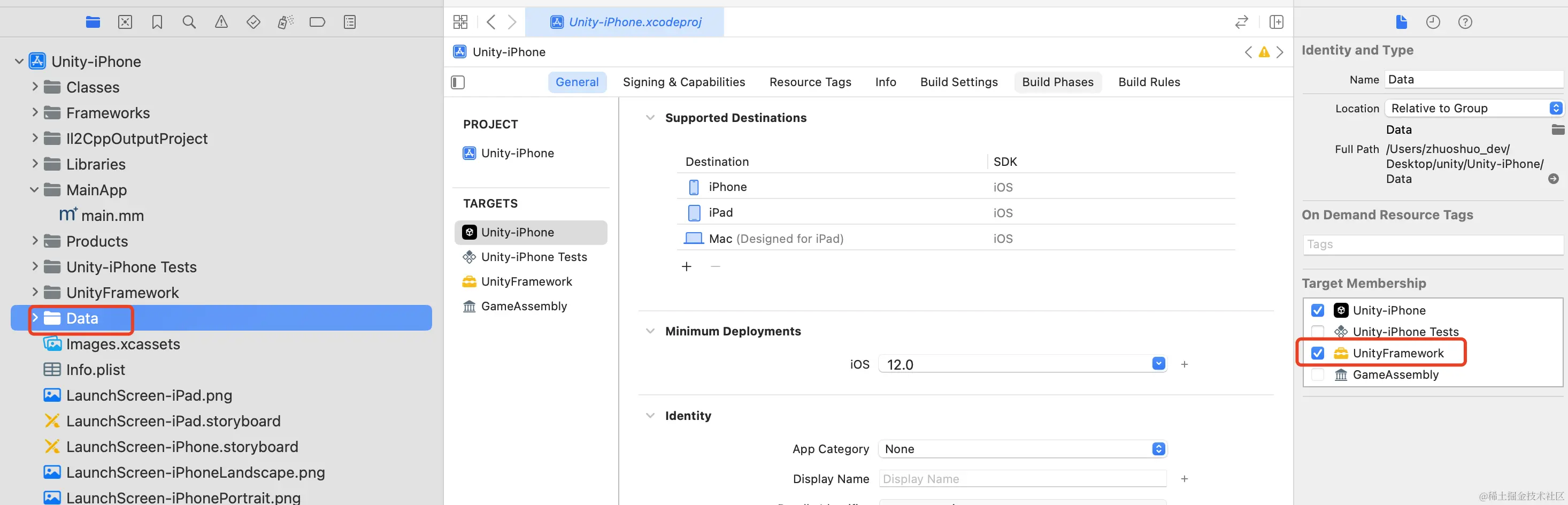The height and width of the screenshot is (505, 1568).
Task: Open the Project navigator folder icon
Action: [93, 22]
